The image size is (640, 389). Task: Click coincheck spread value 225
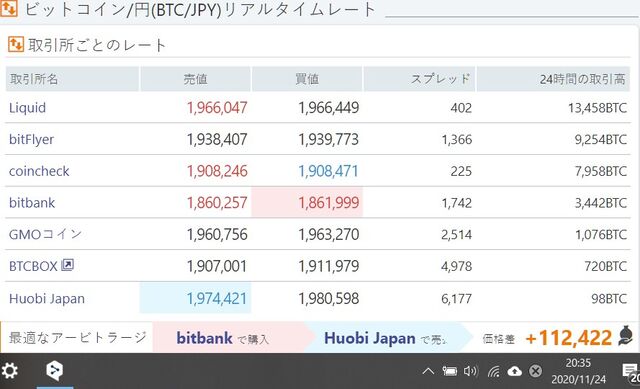pos(461,171)
